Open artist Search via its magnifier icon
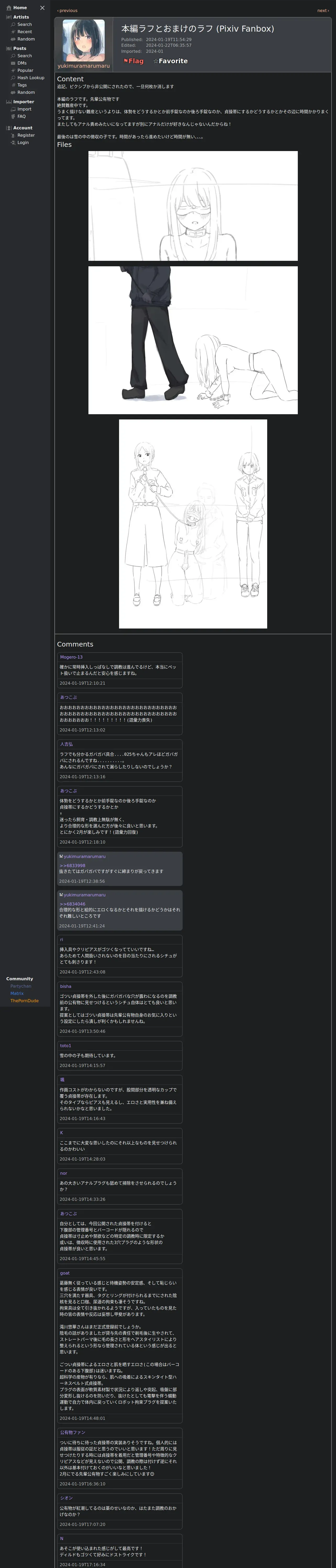Image resolution: width=336 pixels, height=1568 pixels. [x=13, y=24]
